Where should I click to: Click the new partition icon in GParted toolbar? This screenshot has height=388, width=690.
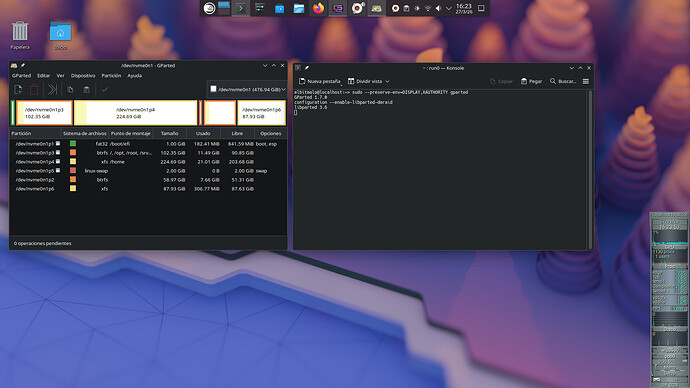click(x=18, y=90)
